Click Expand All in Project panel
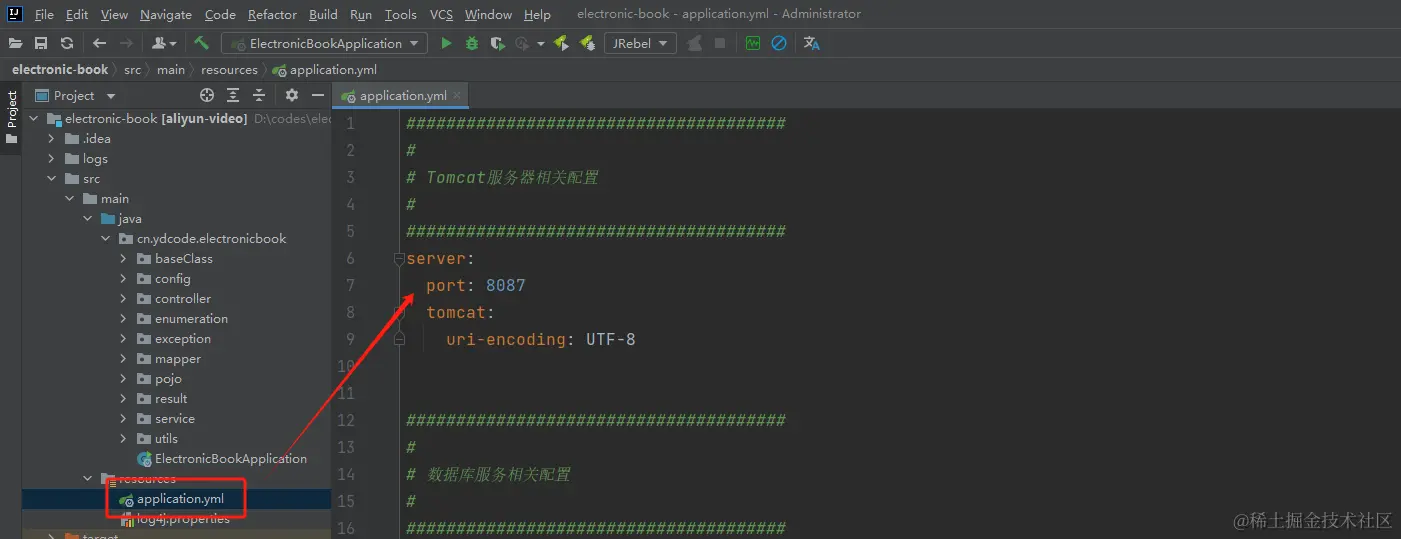This screenshot has height=539, width=1401. coord(233,95)
